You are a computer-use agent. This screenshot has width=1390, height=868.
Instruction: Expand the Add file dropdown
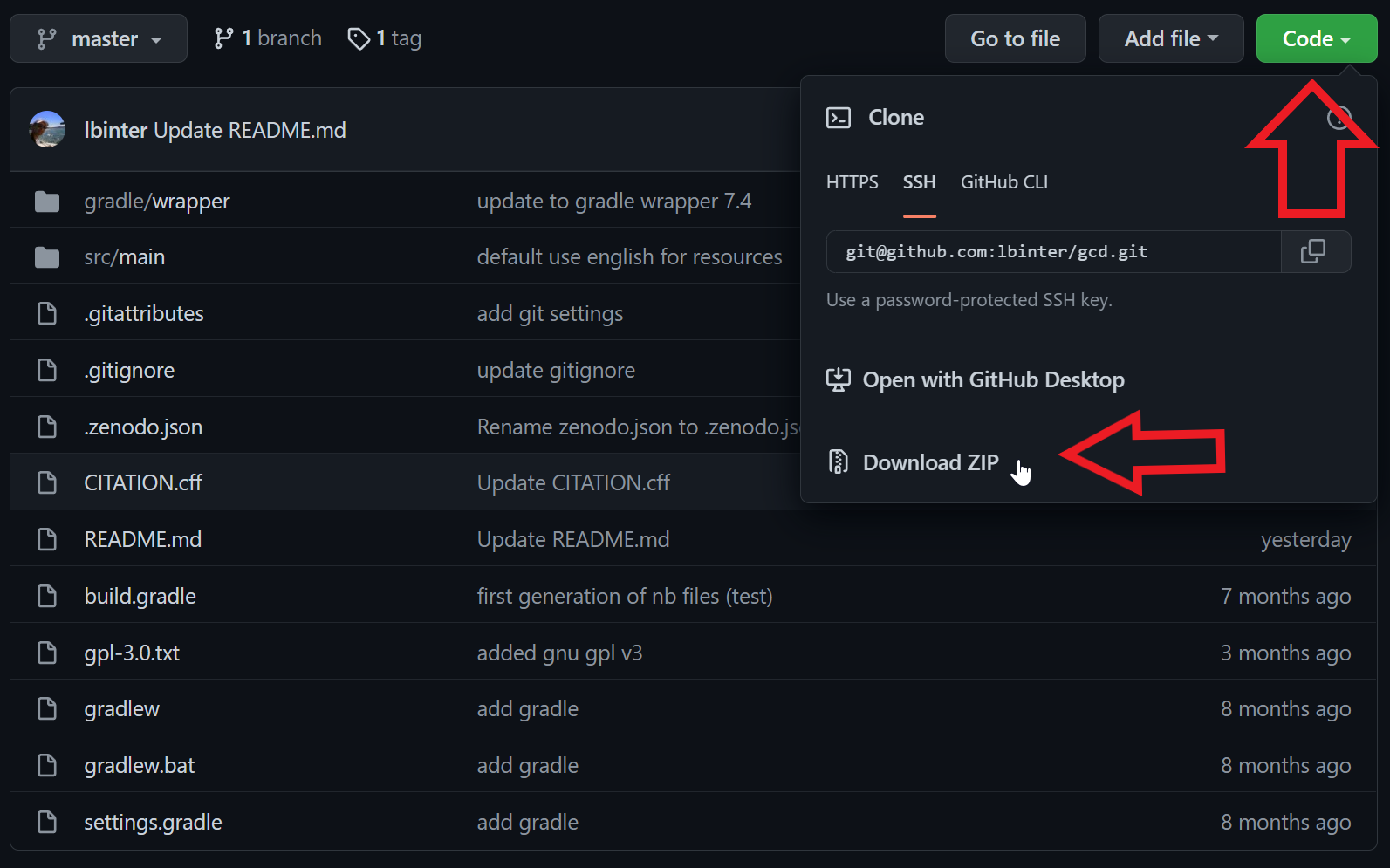1171,38
